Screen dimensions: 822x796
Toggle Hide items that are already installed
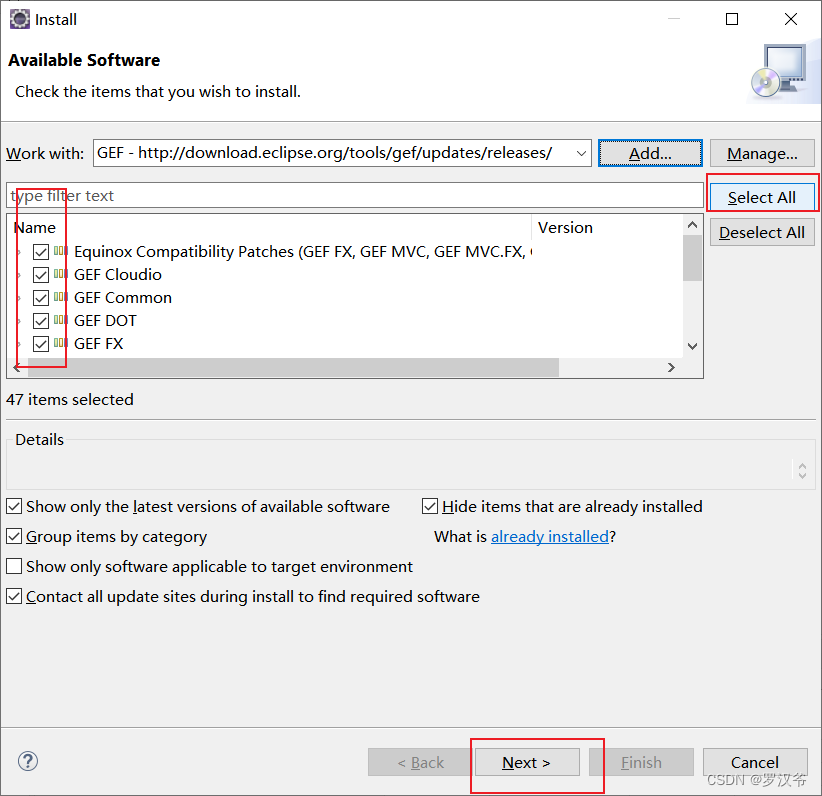tap(430, 507)
